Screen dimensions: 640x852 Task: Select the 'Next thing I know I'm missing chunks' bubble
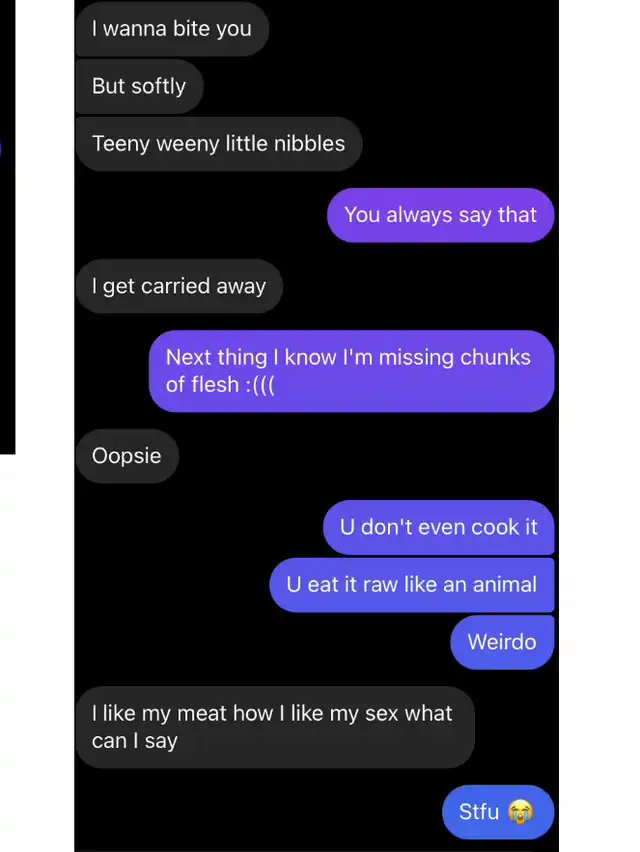point(352,371)
